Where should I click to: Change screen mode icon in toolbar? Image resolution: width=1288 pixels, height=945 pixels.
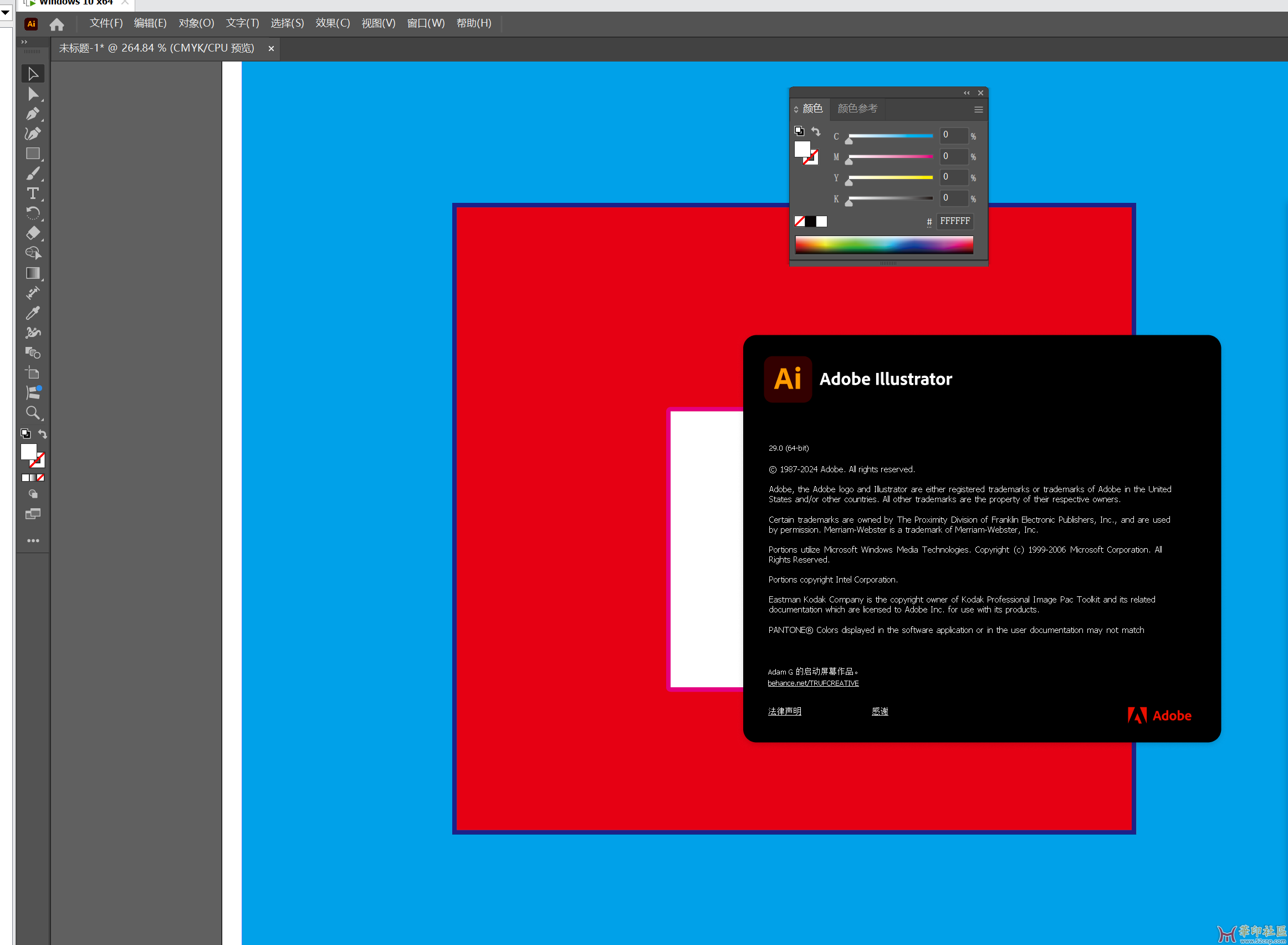pos(33,514)
